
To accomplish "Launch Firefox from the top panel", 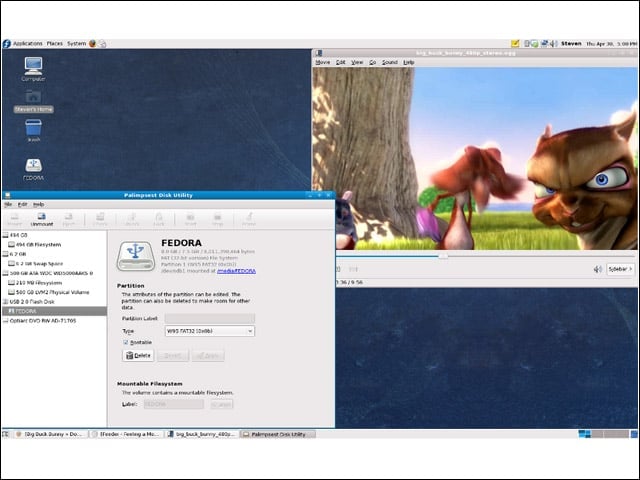I will point(92,43).
